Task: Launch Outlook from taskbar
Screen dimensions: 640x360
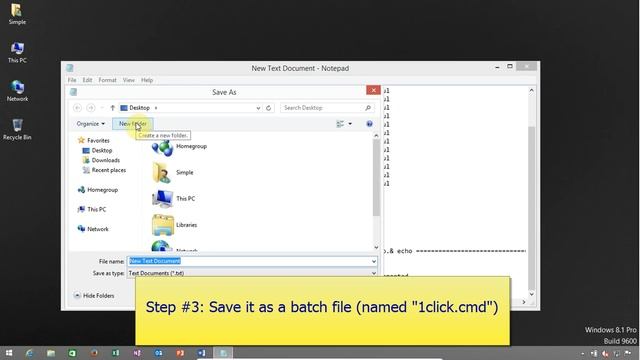Action: (158, 353)
